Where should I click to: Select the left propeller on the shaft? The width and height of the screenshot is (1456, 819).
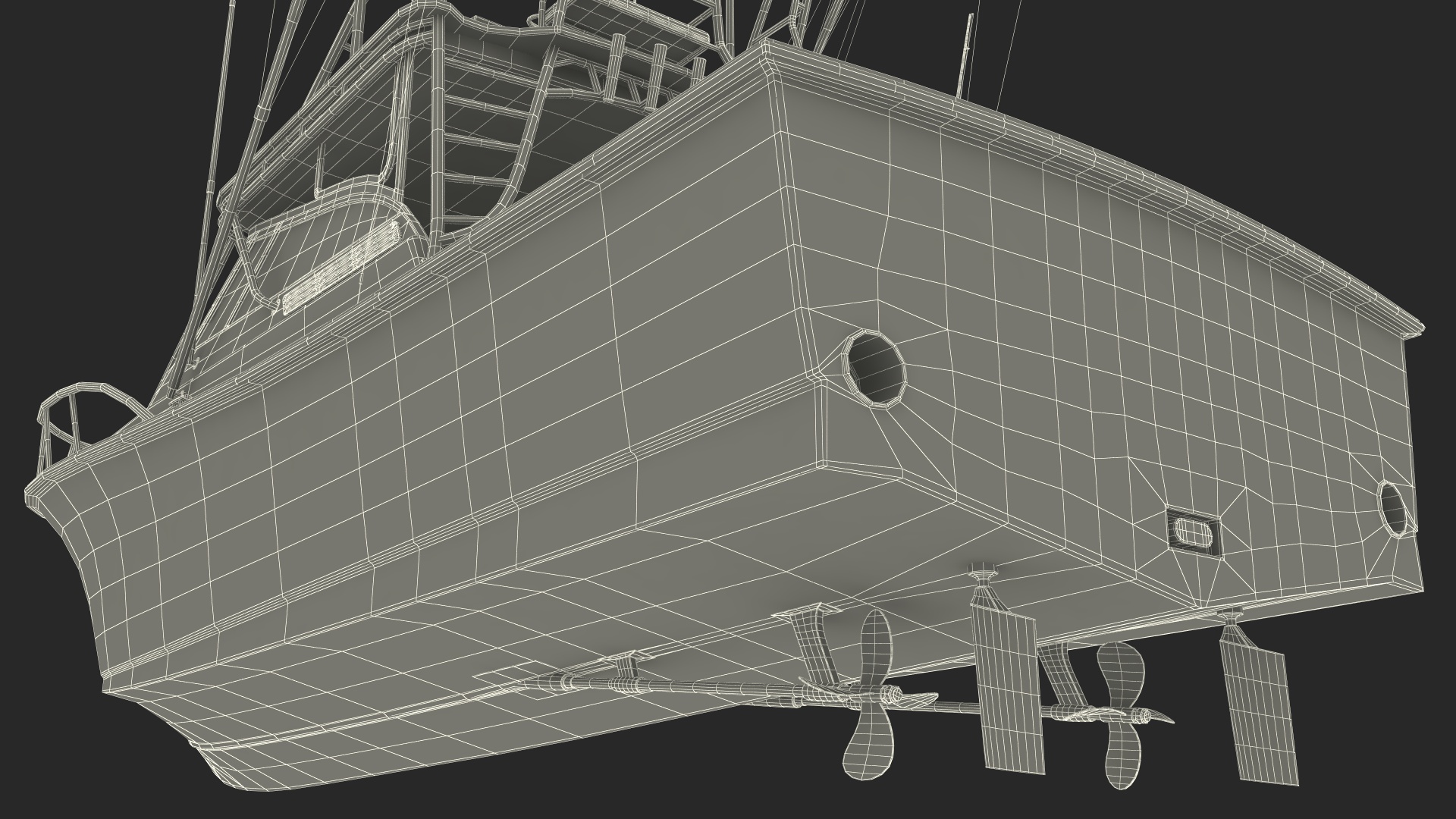868,694
